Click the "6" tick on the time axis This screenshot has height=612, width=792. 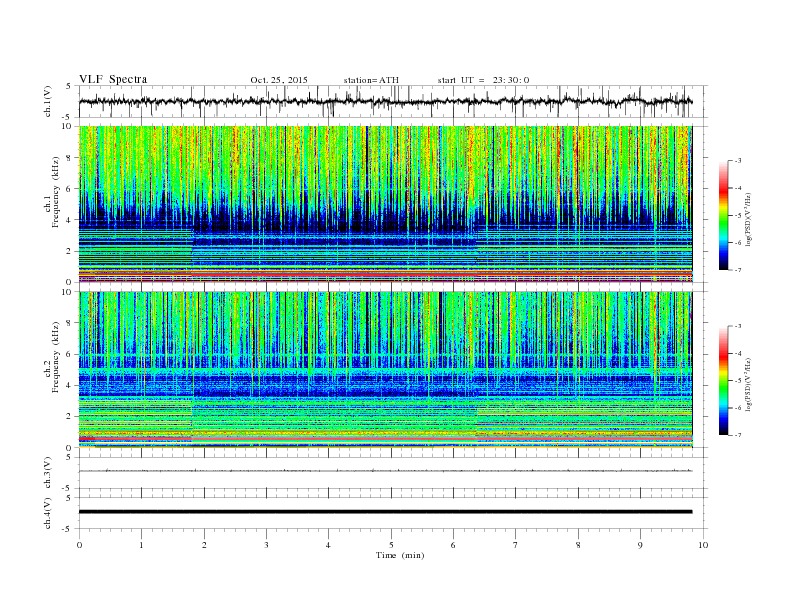(x=453, y=545)
